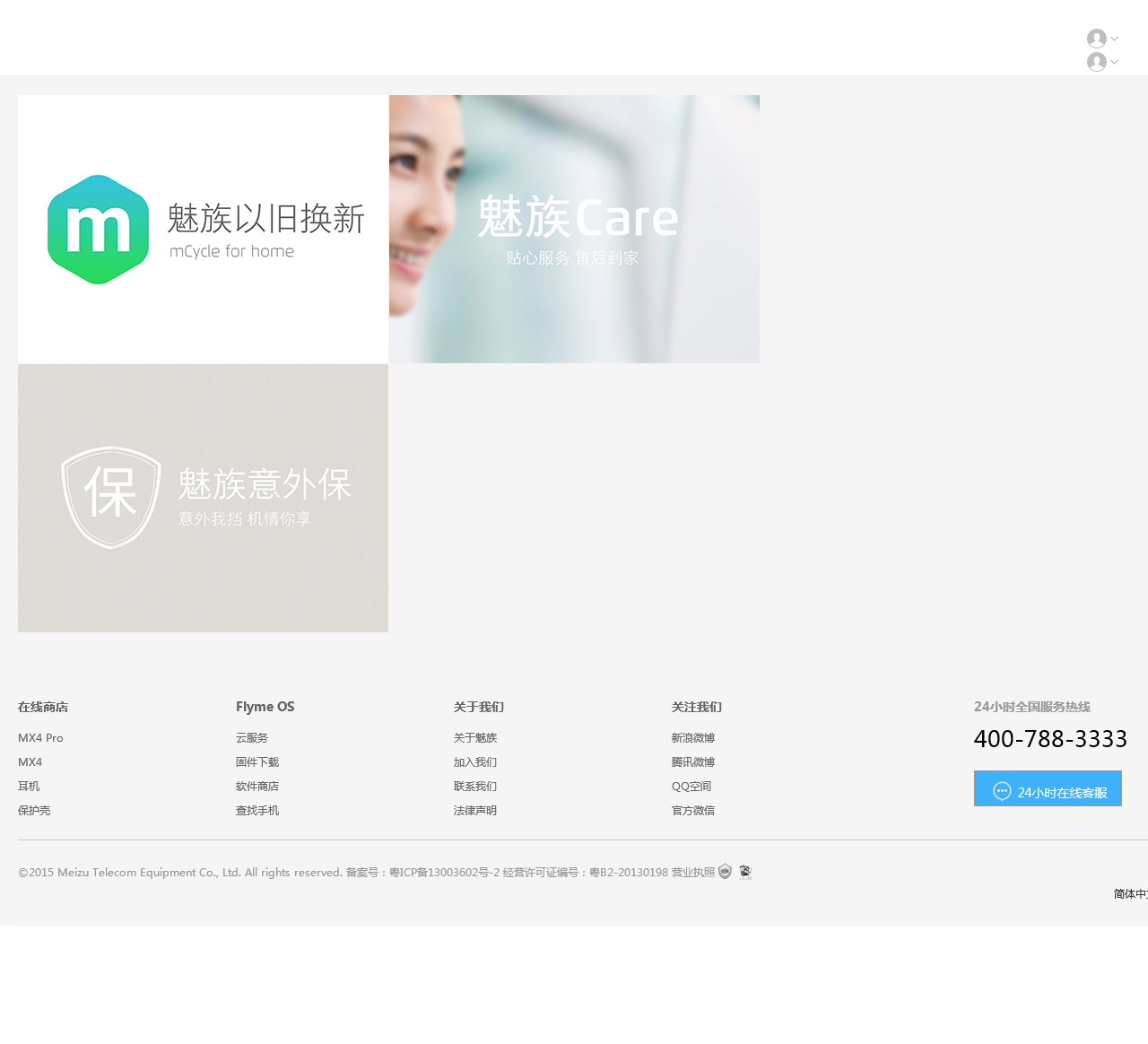Click the chat bubble icon on 在线客服 button
The width and height of the screenshot is (1148, 1044).
(x=1002, y=791)
